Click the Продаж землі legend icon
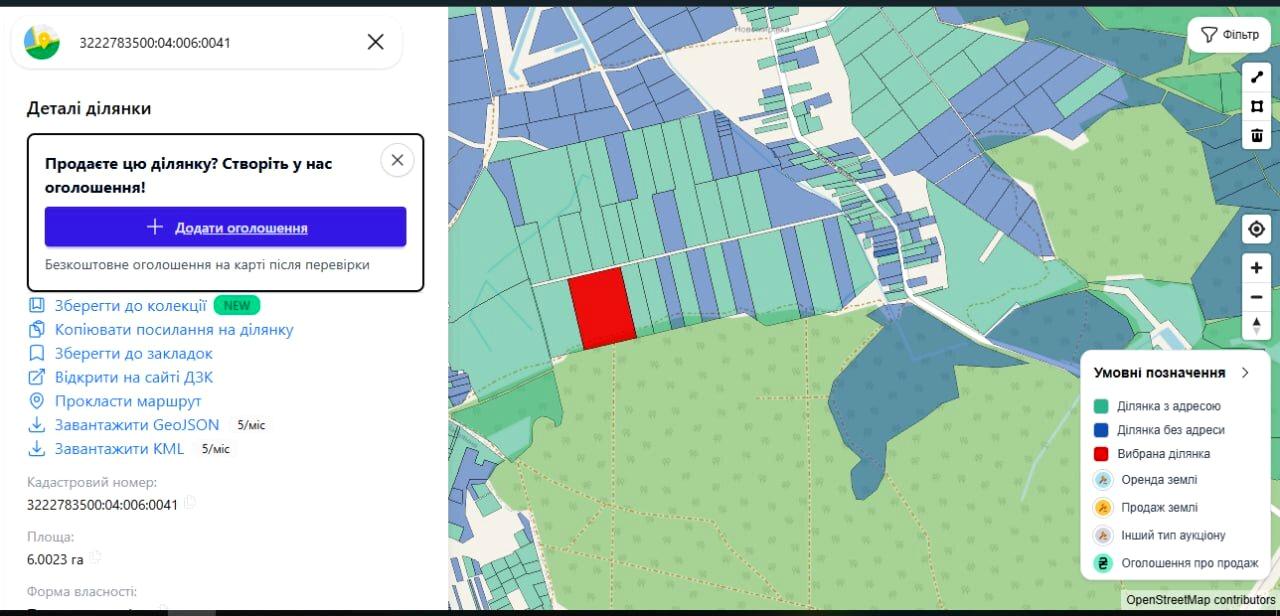This screenshot has height=616, width=1280. click(1103, 508)
